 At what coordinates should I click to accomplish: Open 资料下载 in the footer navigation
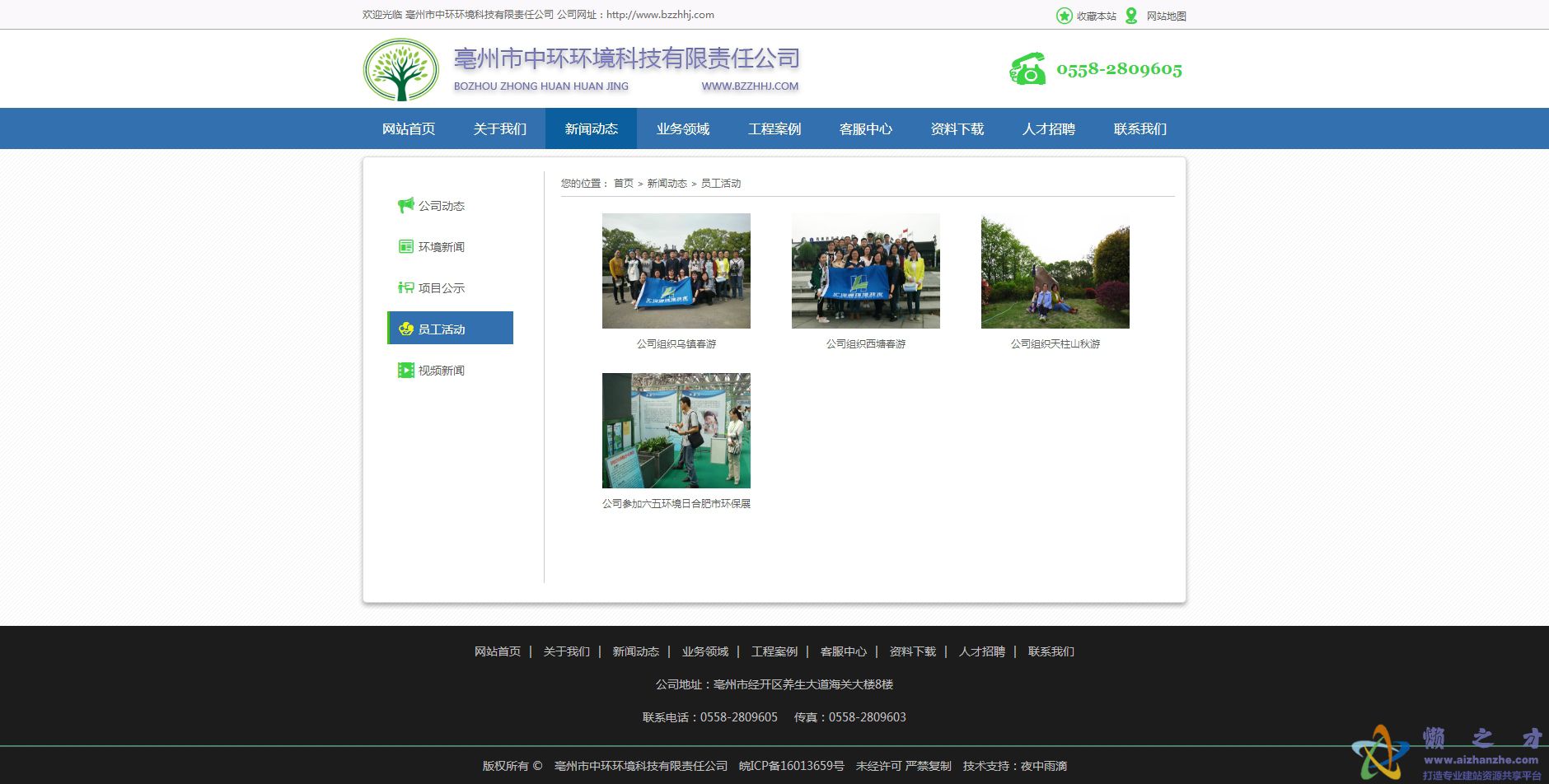tap(912, 651)
